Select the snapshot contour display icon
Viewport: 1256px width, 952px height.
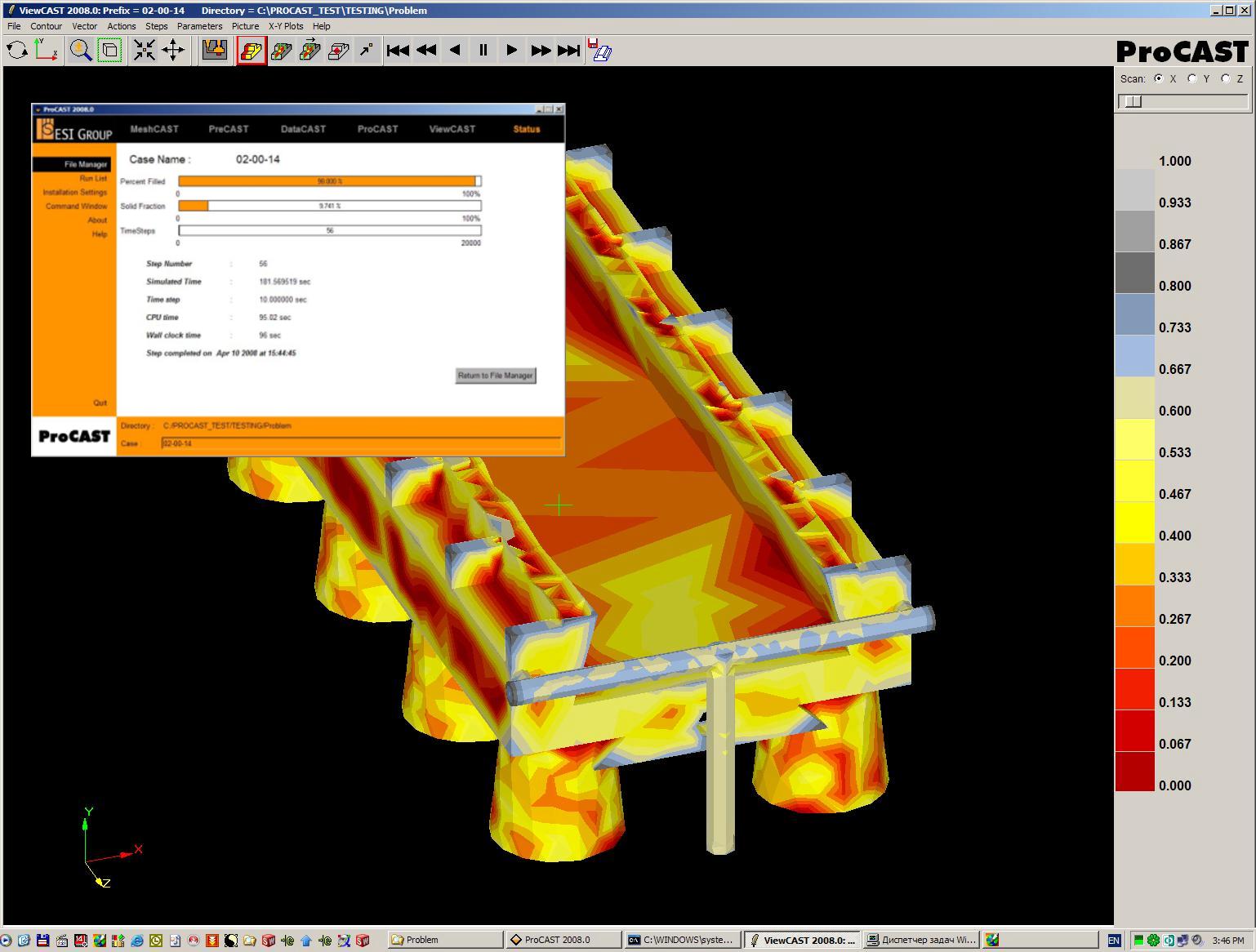point(252,51)
